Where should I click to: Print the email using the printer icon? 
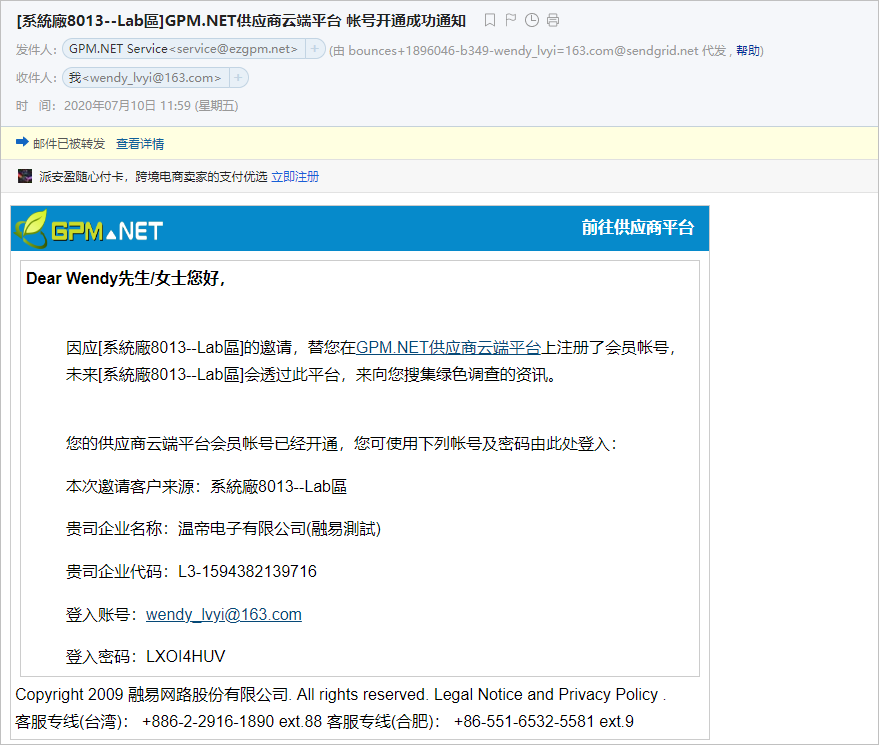(553, 21)
